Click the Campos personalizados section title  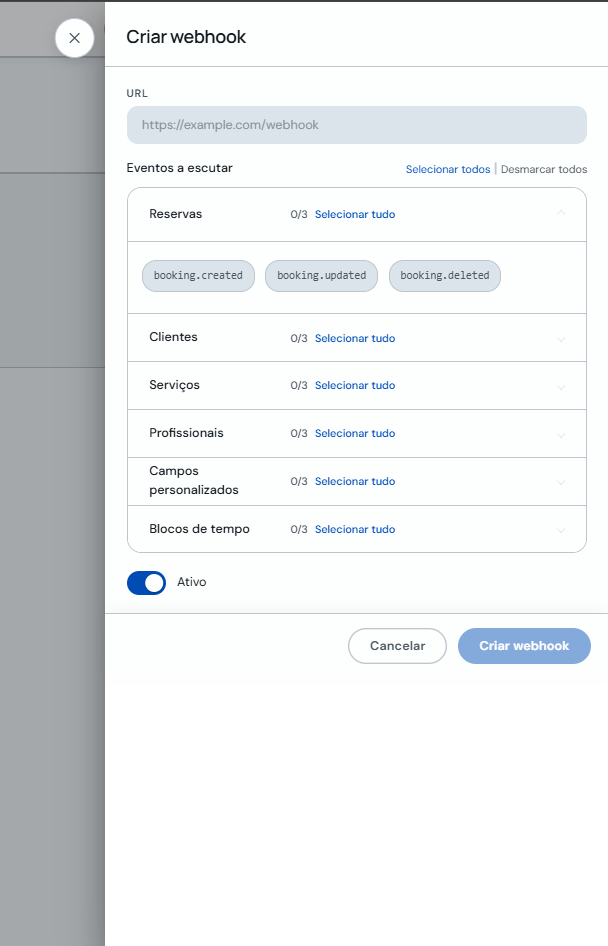[194, 480]
